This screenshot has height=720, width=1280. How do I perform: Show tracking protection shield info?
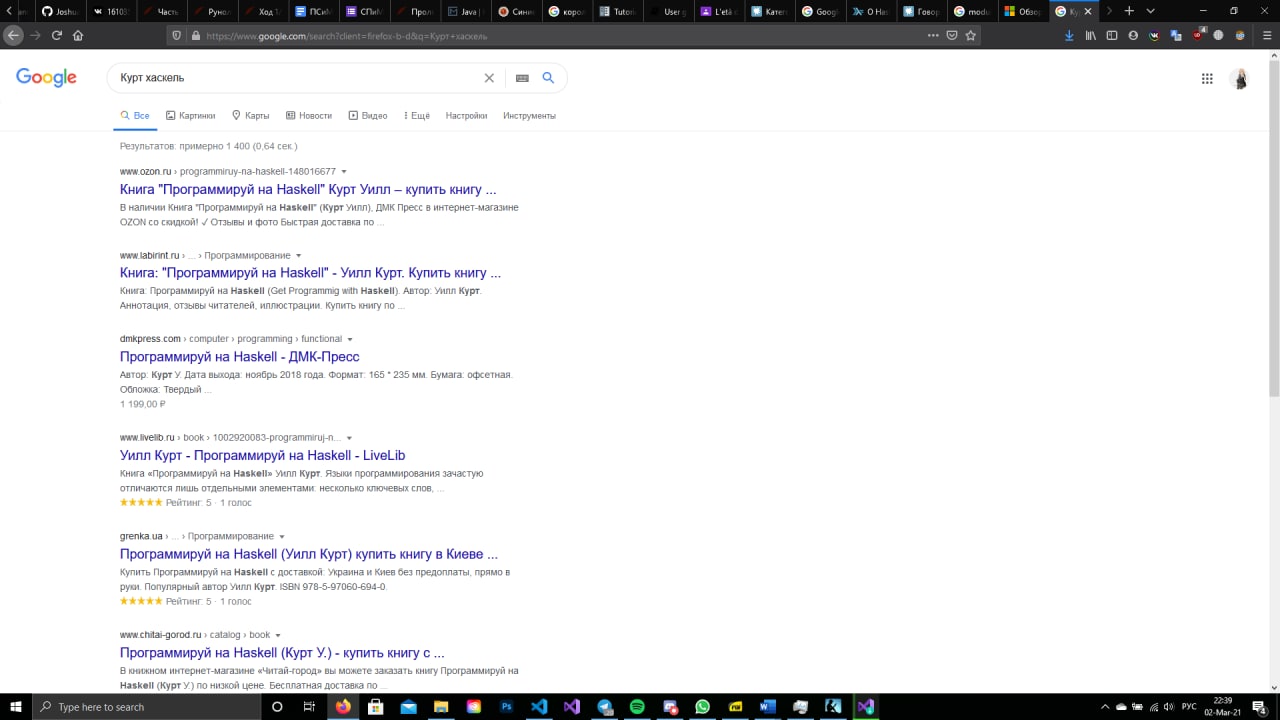click(177, 35)
